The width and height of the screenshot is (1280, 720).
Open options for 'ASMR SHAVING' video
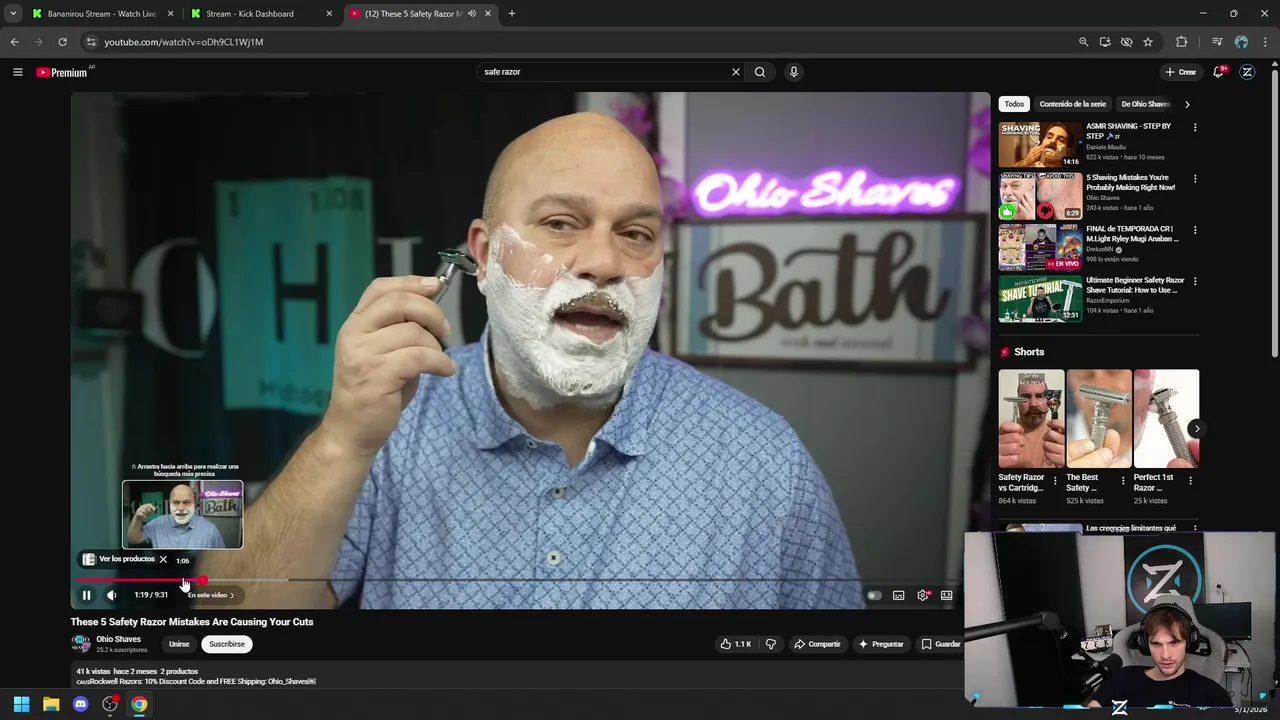[1194, 128]
